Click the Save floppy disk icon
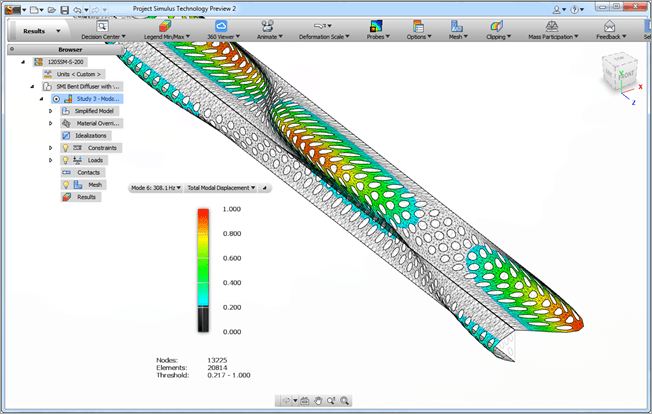Image resolution: width=652 pixels, height=414 pixels. coord(64,9)
